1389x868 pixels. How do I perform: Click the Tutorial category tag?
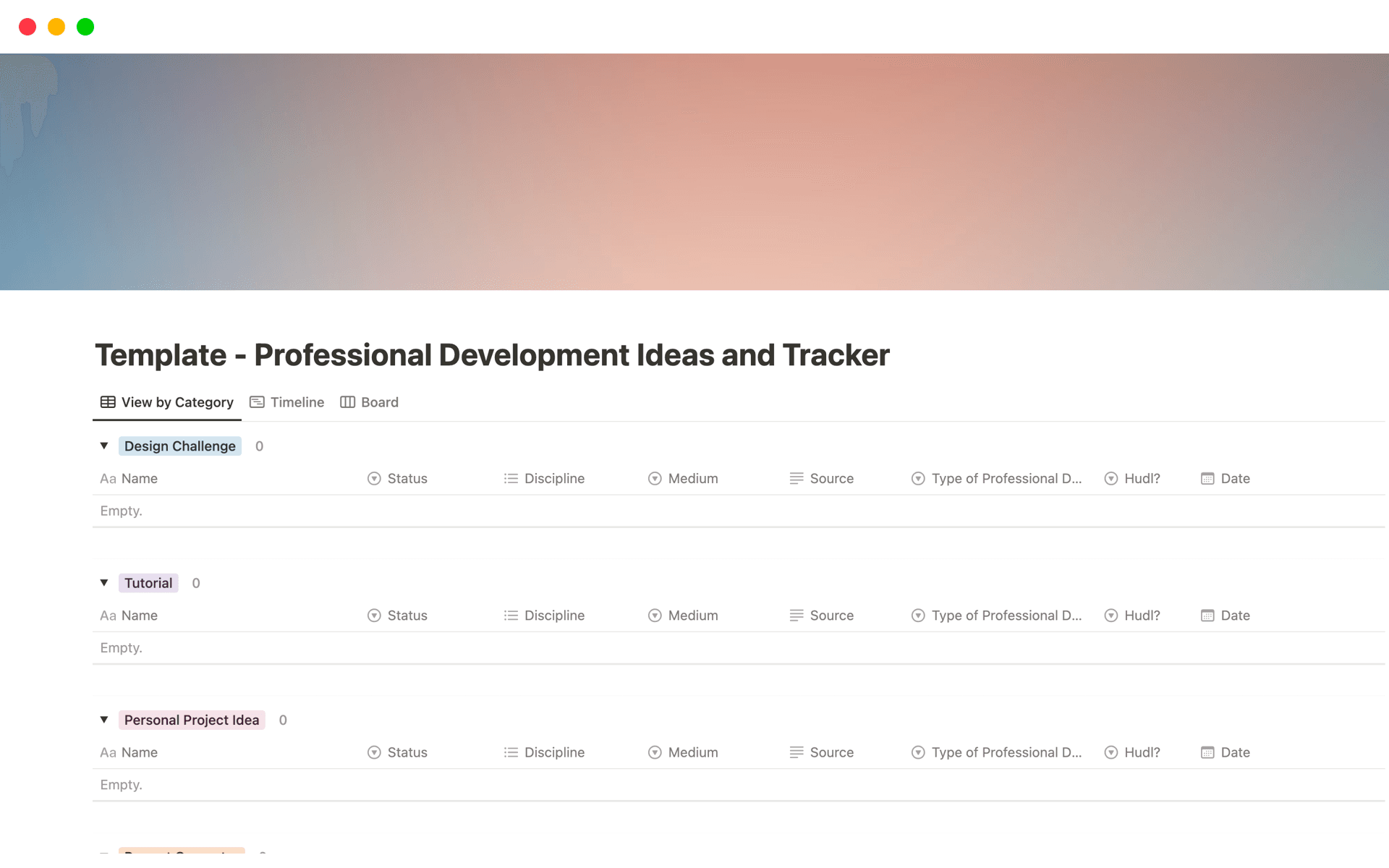coord(148,583)
